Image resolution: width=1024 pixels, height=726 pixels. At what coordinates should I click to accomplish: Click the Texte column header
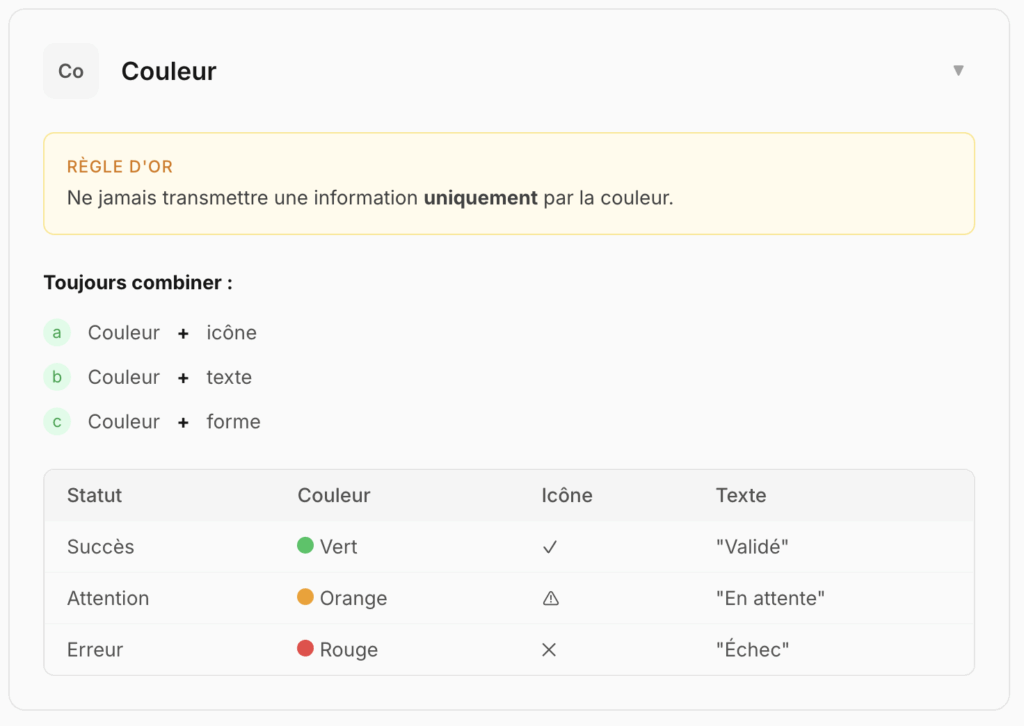[741, 495]
